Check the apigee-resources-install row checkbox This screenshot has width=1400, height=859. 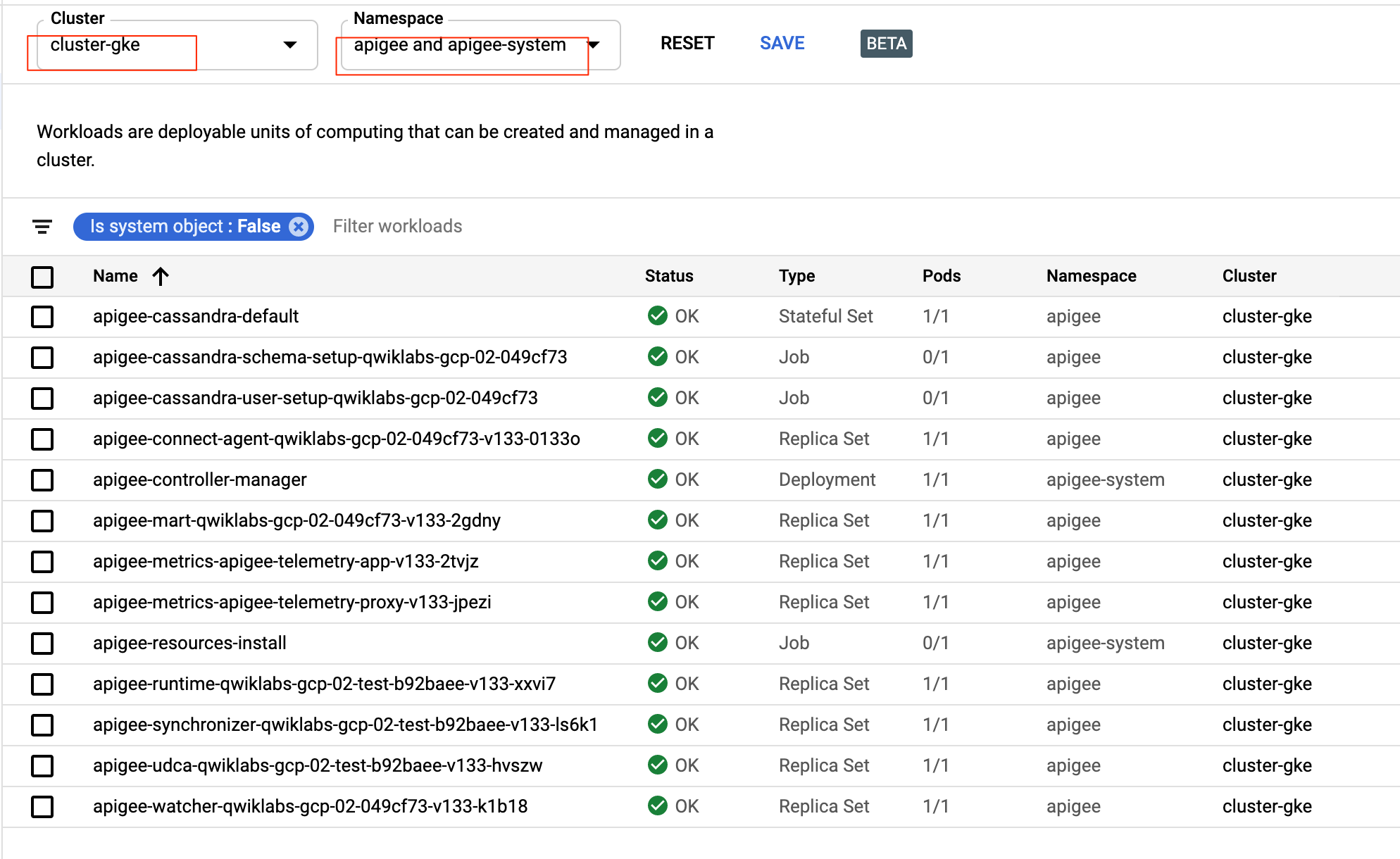pyautogui.click(x=42, y=644)
